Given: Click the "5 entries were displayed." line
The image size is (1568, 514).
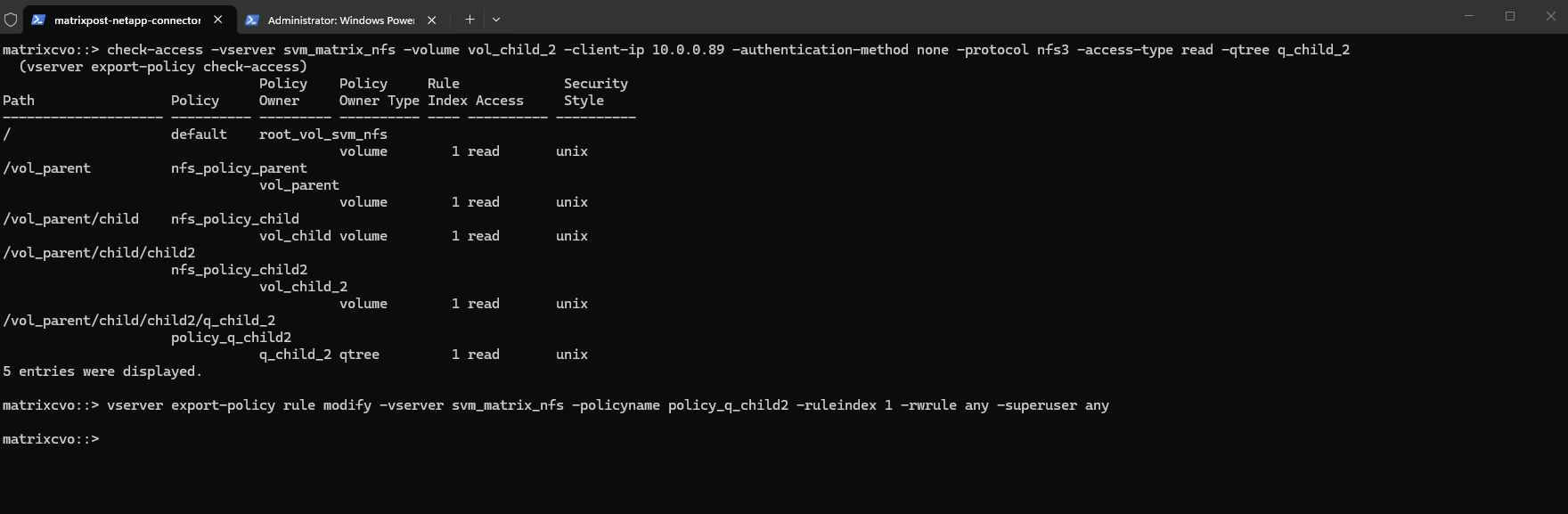Looking at the screenshot, I should click(102, 371).
